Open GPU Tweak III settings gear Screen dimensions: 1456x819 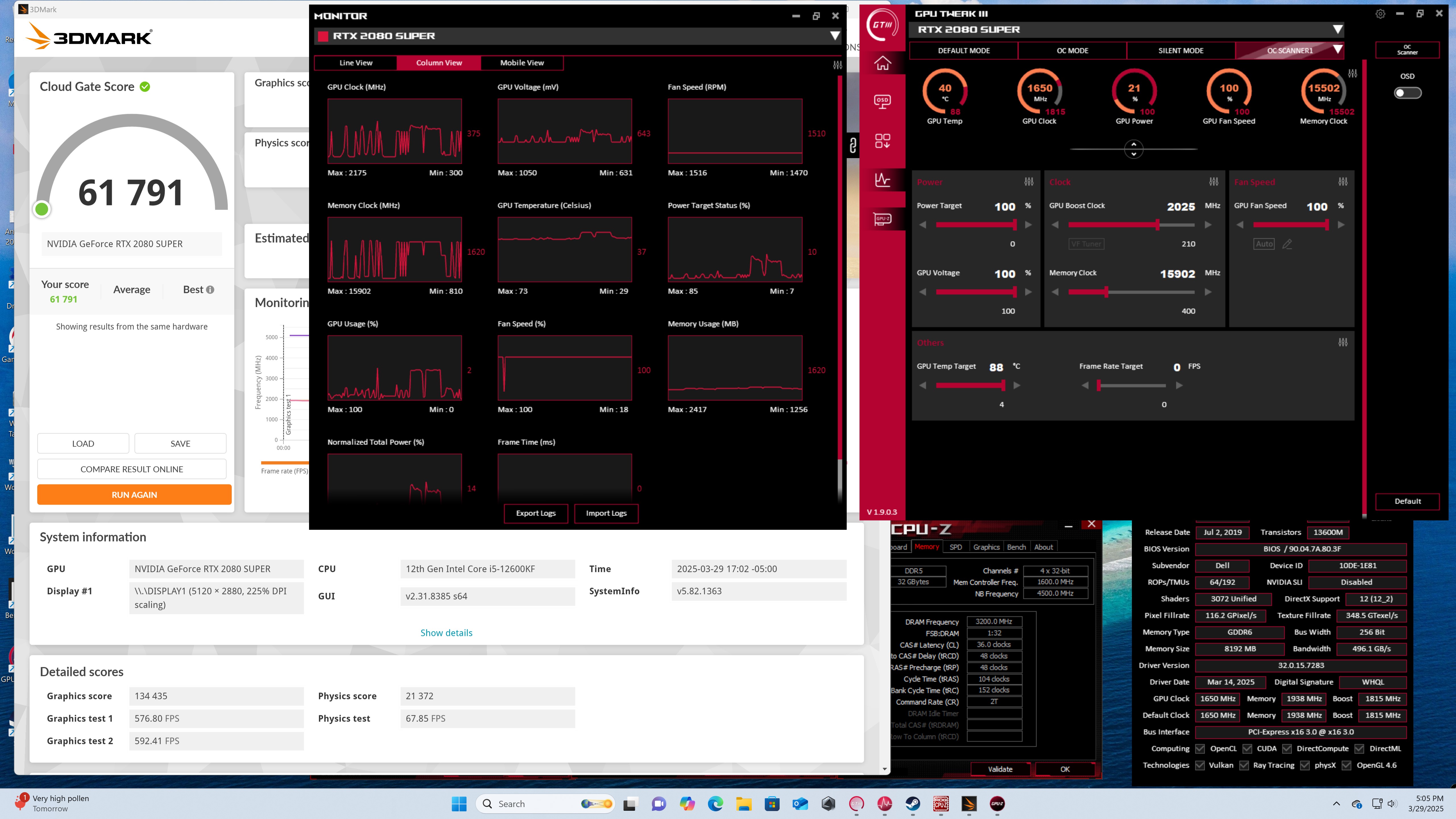click(1380, 14)
